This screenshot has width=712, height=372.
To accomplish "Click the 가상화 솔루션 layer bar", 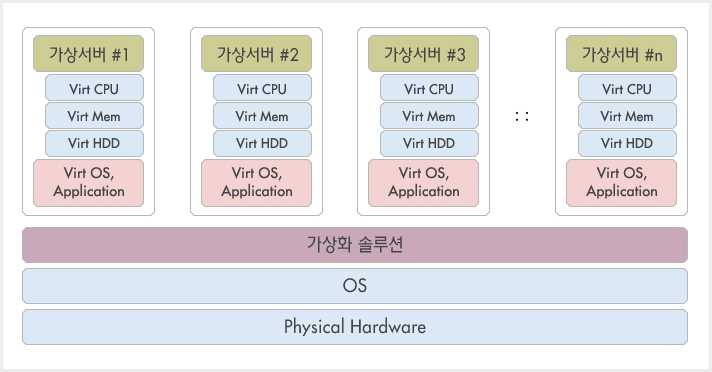I will coord(355,245).
